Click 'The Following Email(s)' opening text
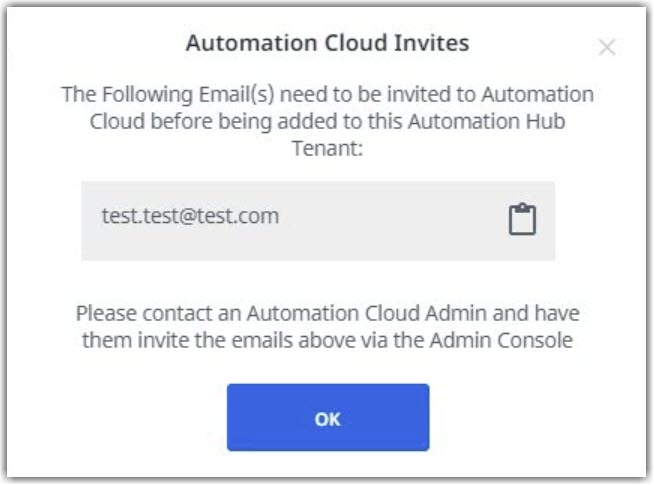The height and width of the screenshot is (485, 654). click(x=168, y=95)
